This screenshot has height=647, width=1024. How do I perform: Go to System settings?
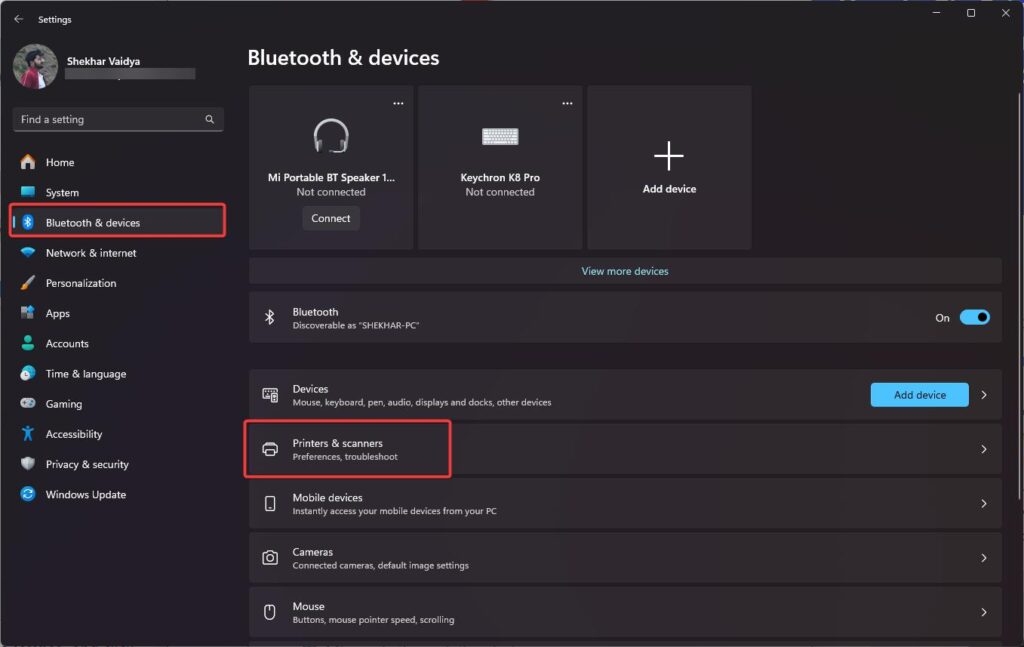point(118,192)
